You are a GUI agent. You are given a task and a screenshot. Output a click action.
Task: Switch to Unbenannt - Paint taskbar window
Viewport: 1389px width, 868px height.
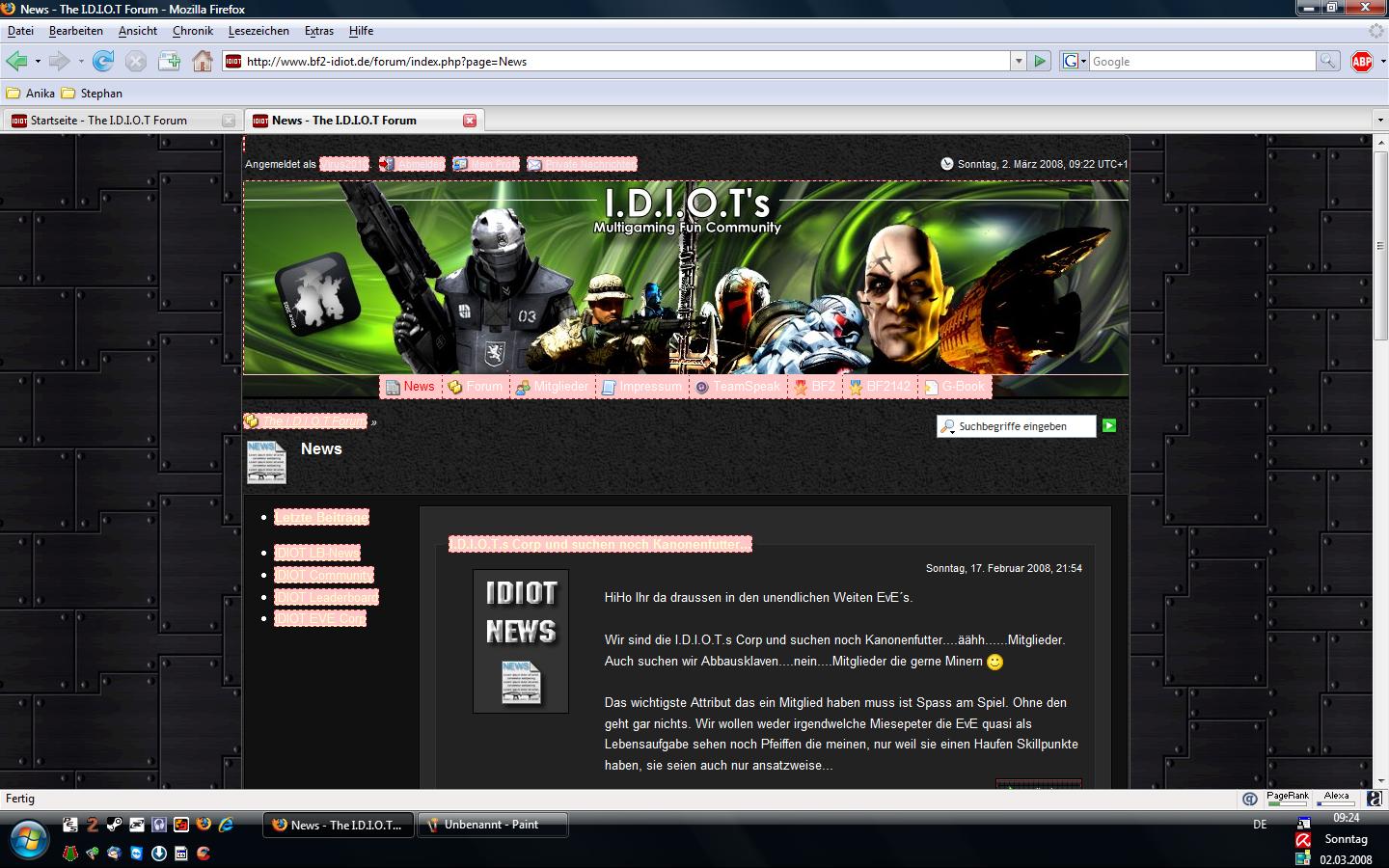[493, 825]
